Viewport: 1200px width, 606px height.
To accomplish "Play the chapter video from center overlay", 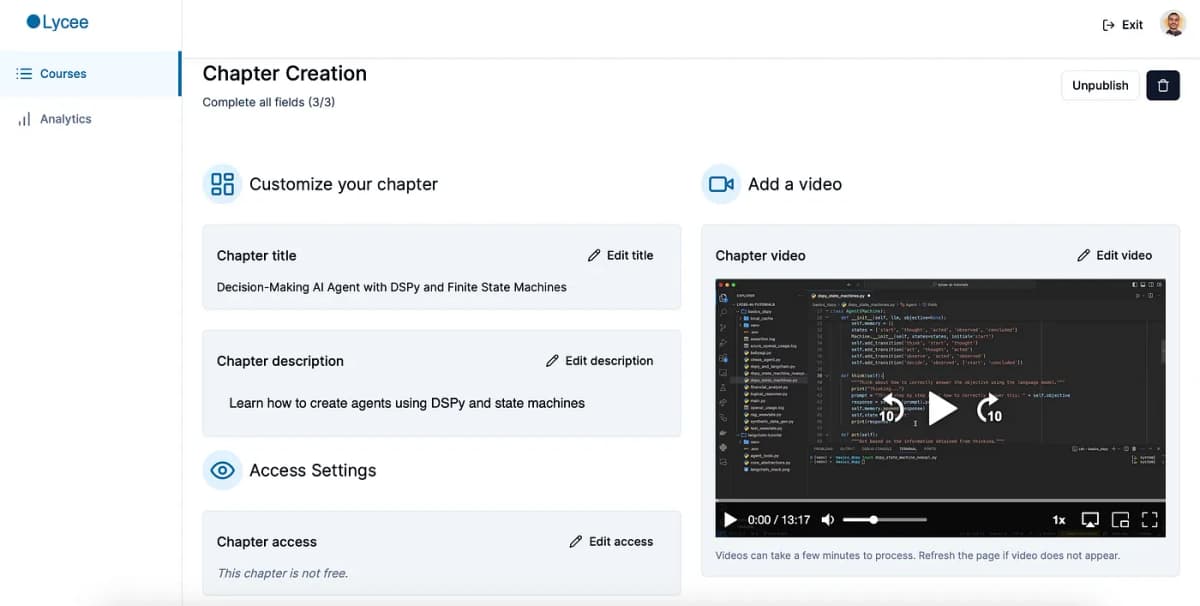I will (941, 408).
